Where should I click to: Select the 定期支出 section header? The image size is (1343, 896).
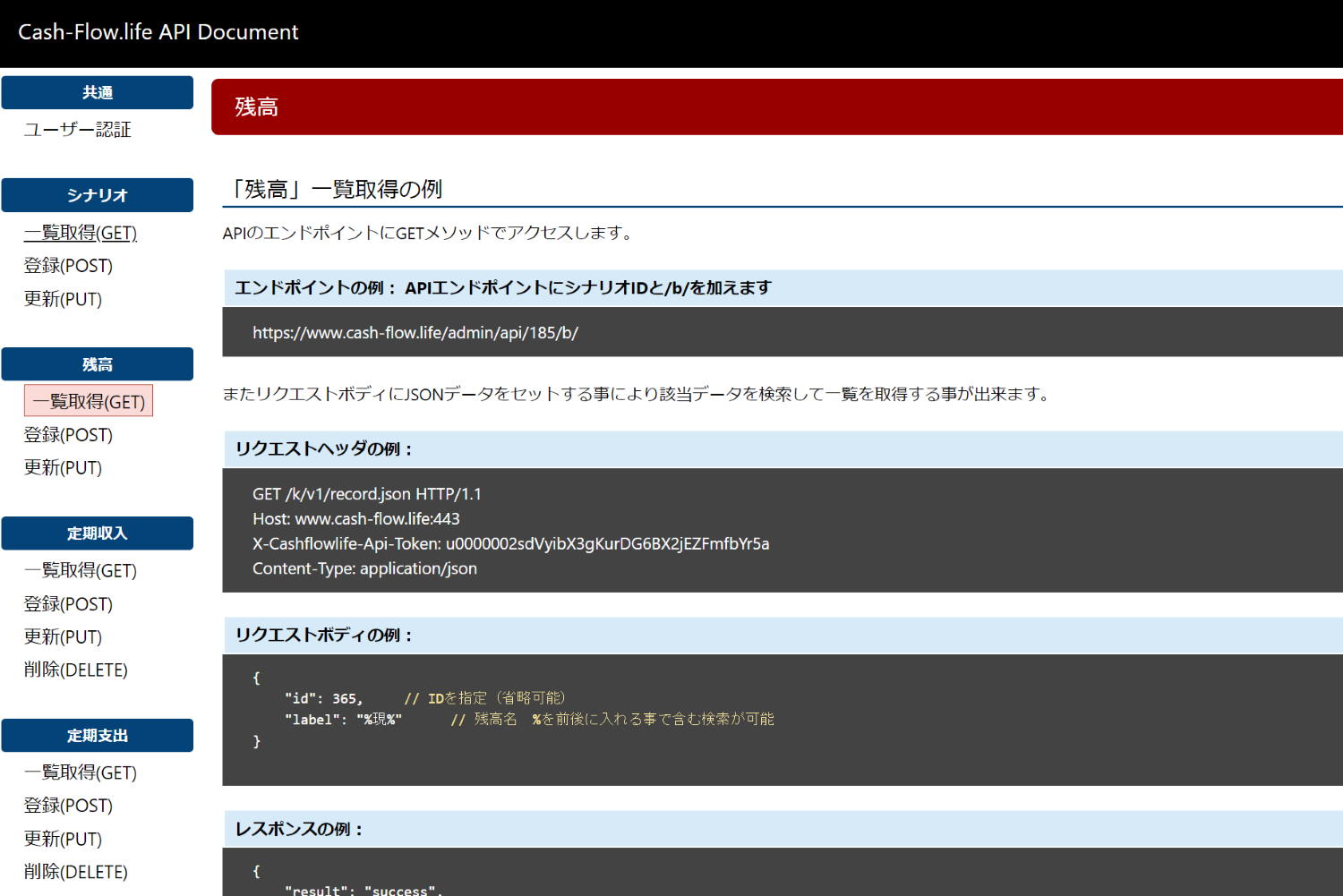pyautogui.click(x=98, y=736)
